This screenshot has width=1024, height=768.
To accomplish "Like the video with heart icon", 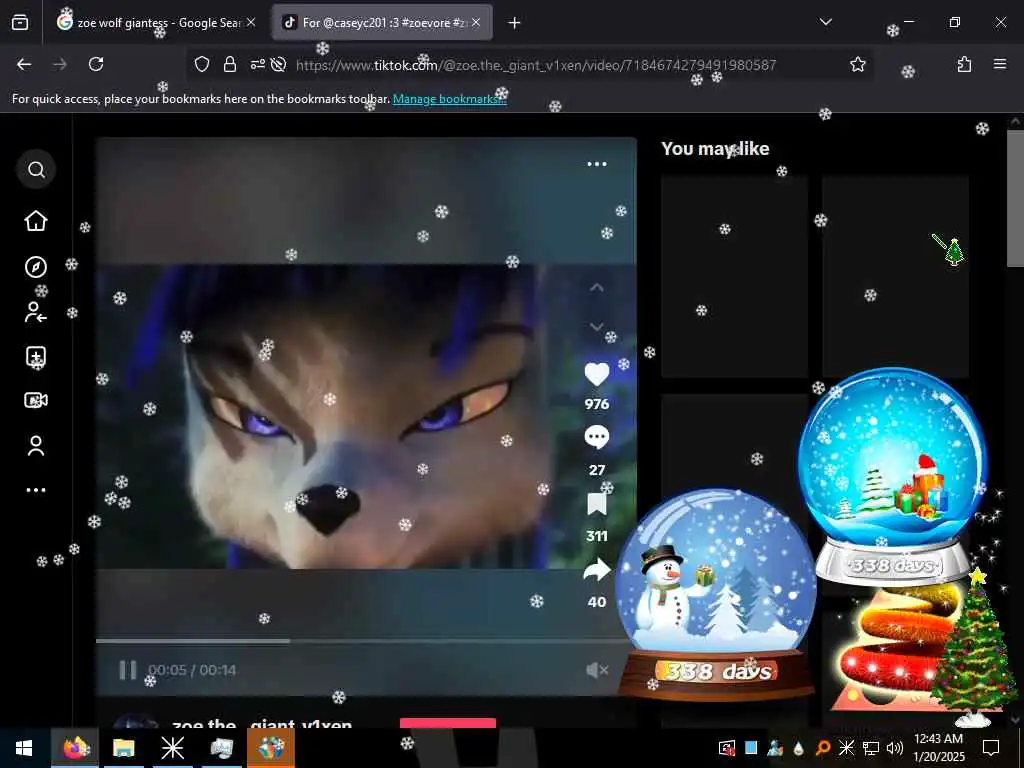I will (596, 374).
